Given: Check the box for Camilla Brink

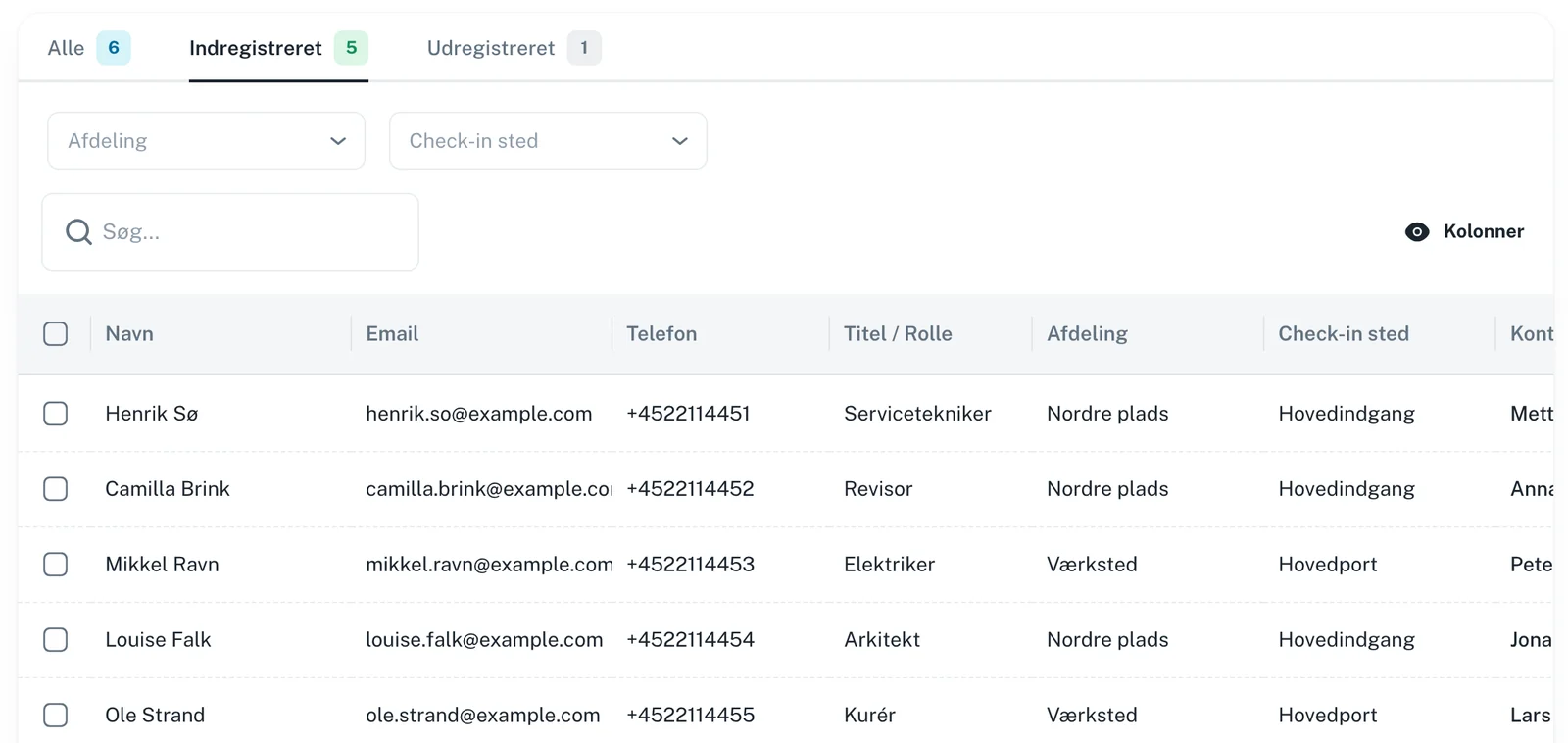Looking at the screenshot, I should 56,489.
